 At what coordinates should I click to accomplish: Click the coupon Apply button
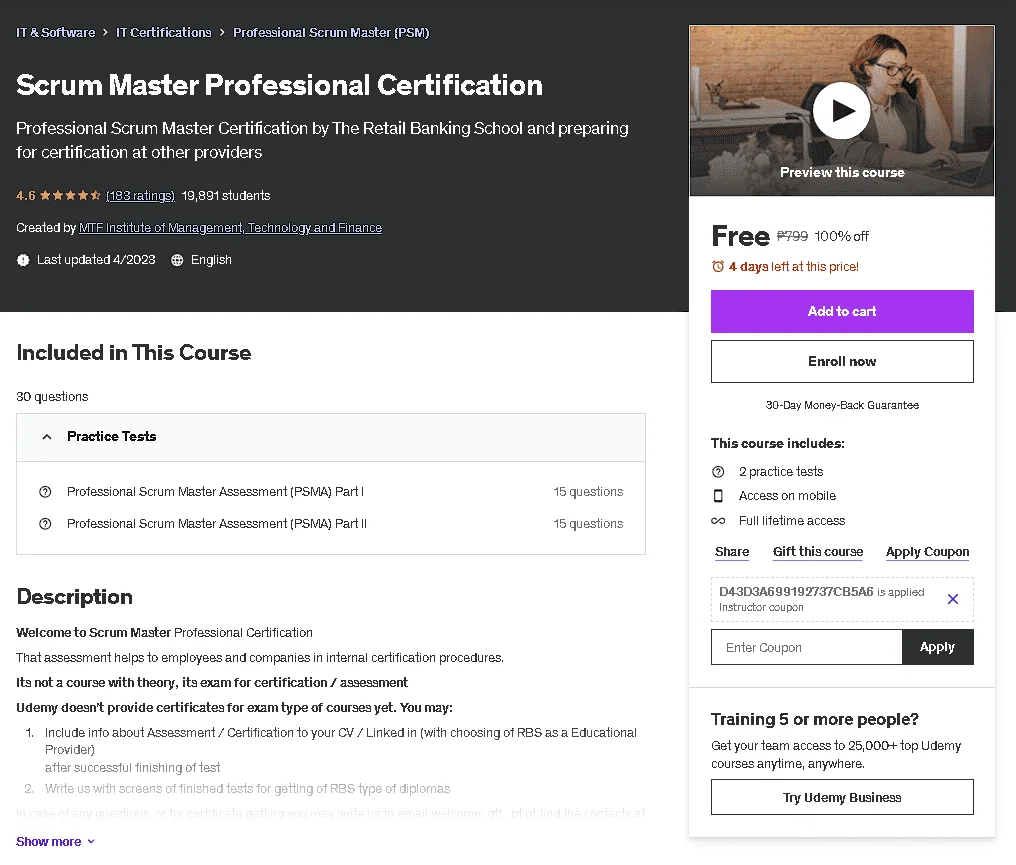pyautogui.click(x=938, y=647)
